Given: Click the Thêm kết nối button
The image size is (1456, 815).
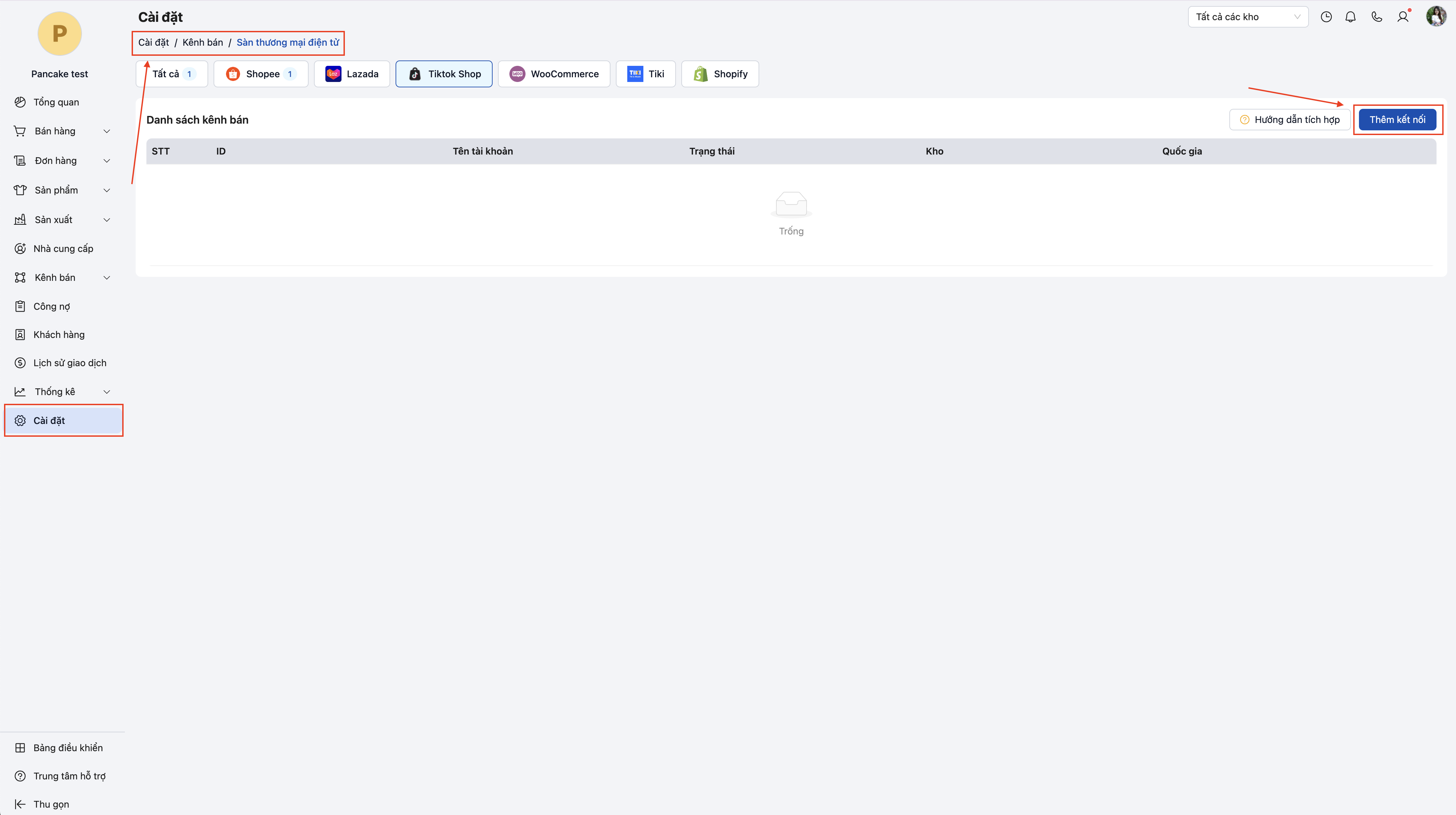Looking at the screenshot, I should point(1397,119).
